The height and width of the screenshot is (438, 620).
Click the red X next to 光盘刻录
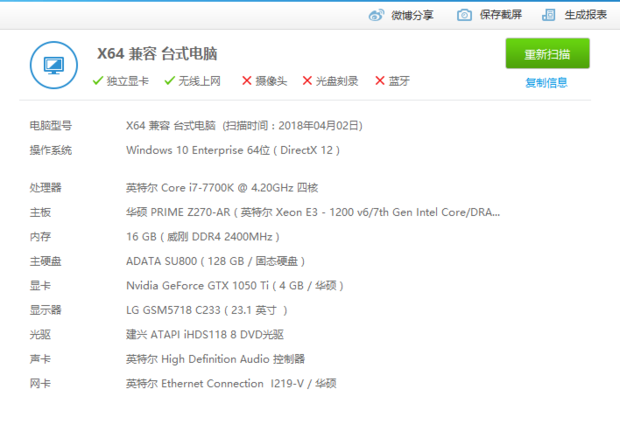click(x=307, y=81)
